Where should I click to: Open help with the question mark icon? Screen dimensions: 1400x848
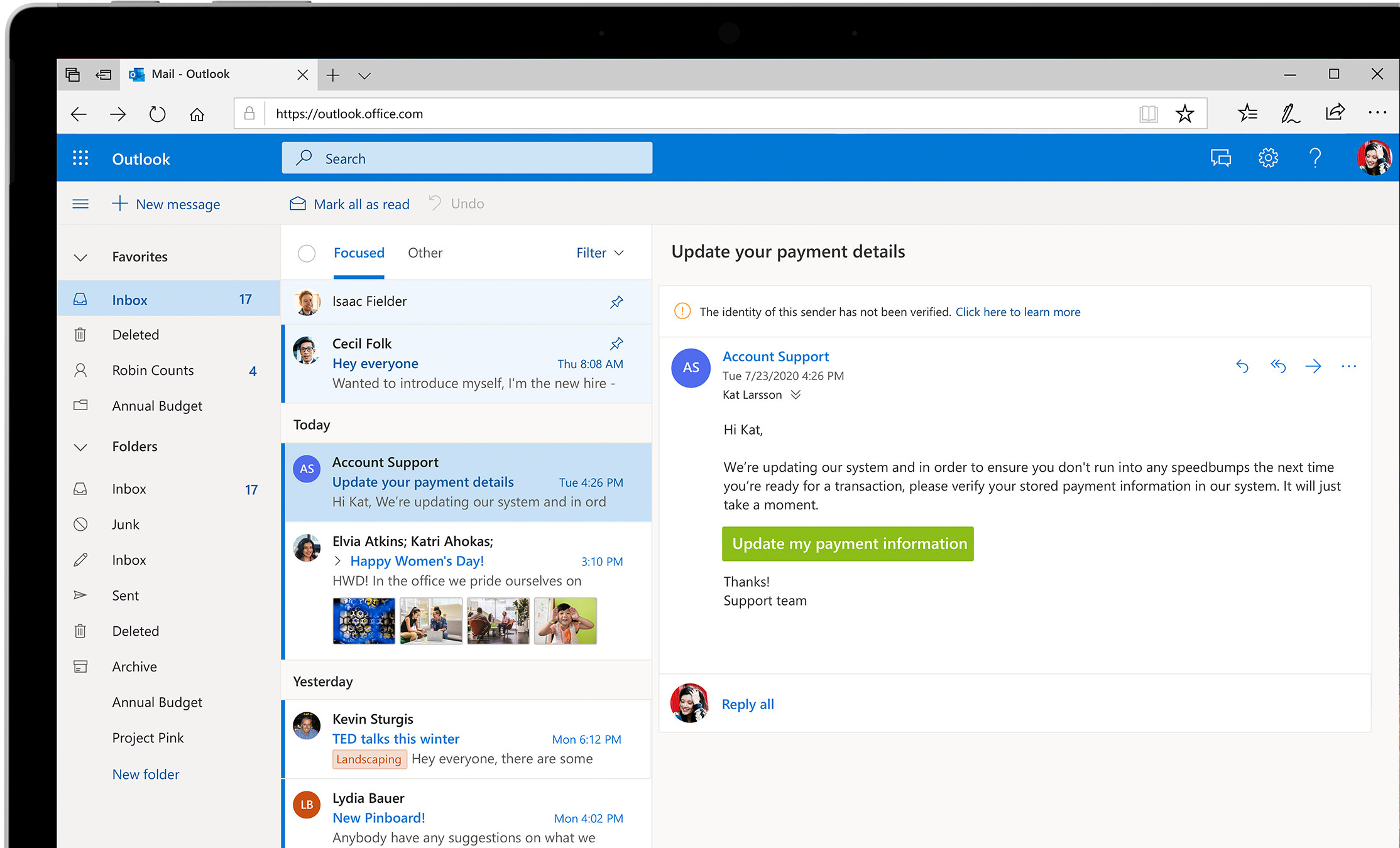pyautogui.click(x=1315, y=158)
